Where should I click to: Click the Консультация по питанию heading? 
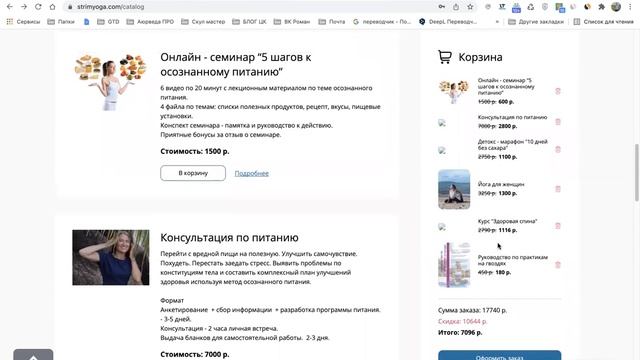click(x=229, y=238)
